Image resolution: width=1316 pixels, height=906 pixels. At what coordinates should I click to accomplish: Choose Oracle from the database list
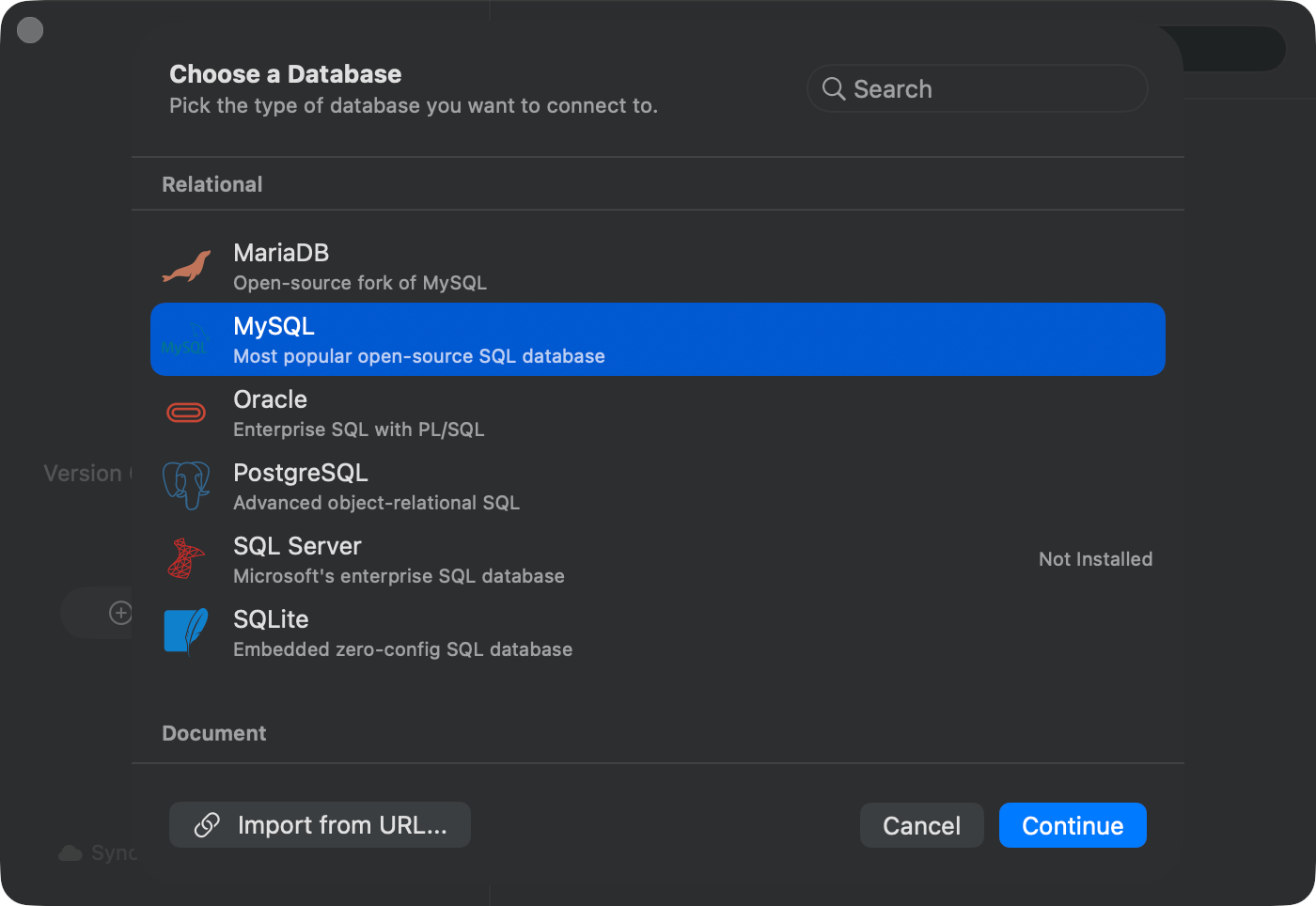(x=658, y=413)
